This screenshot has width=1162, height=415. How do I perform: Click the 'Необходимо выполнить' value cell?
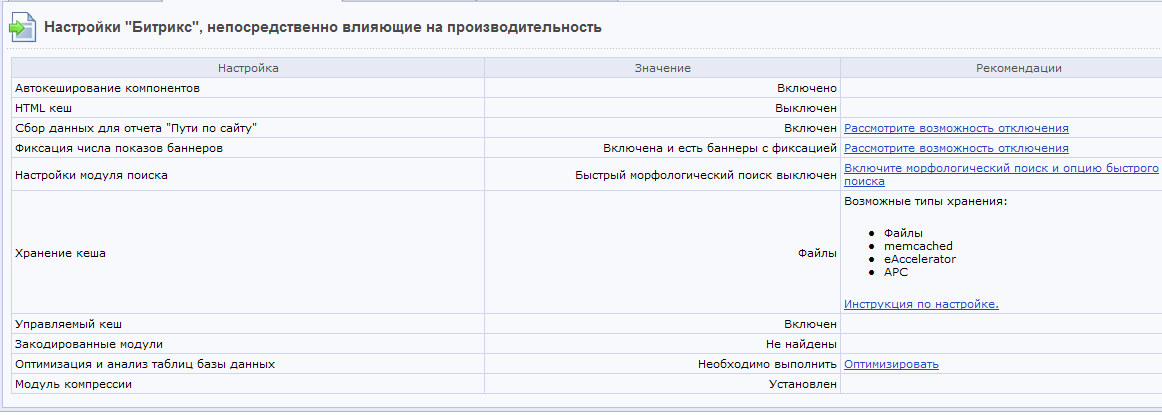coord(663,364)
